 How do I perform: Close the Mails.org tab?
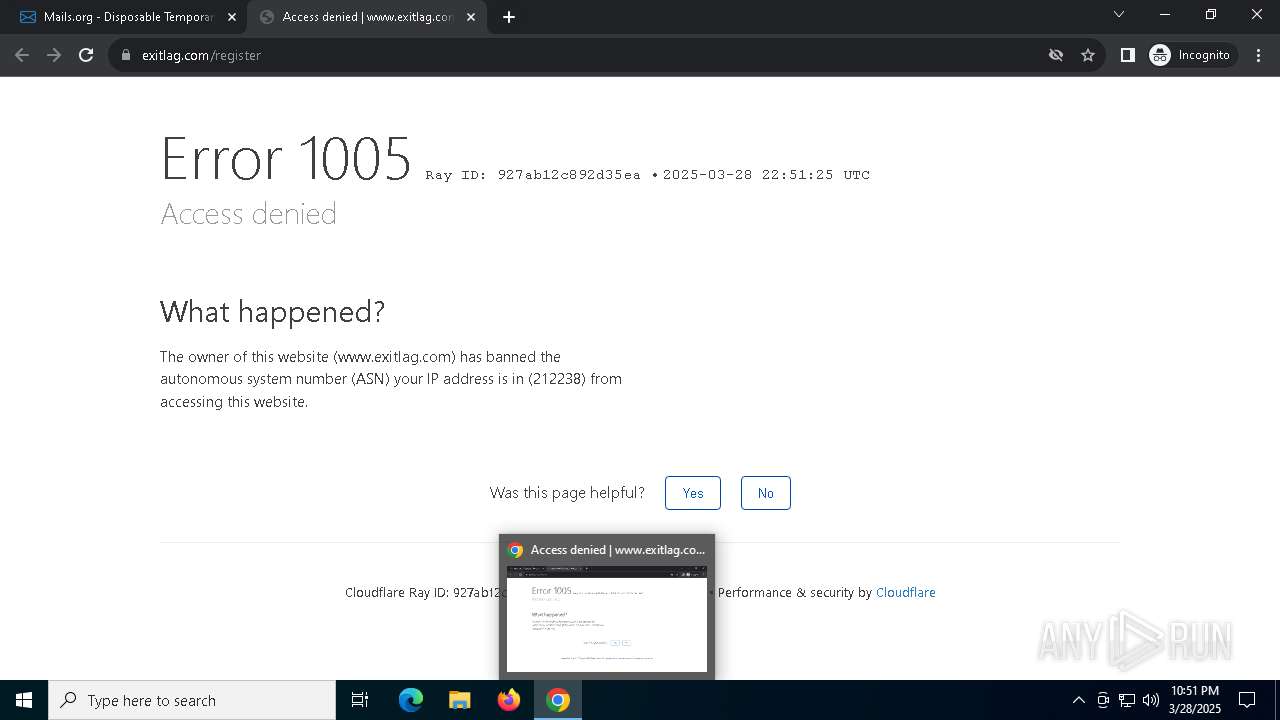(232, 17)
